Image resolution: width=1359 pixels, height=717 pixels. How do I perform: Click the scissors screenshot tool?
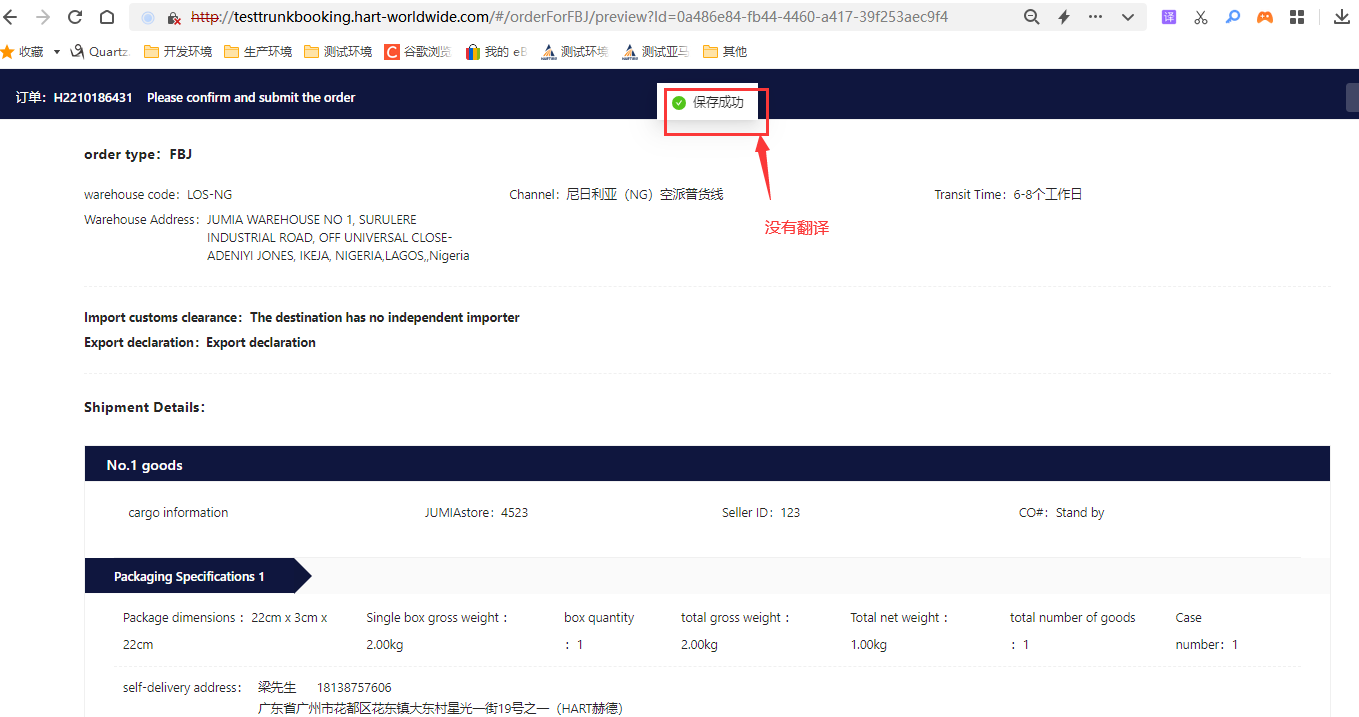pyautogui.click(x=1201, y=17)
